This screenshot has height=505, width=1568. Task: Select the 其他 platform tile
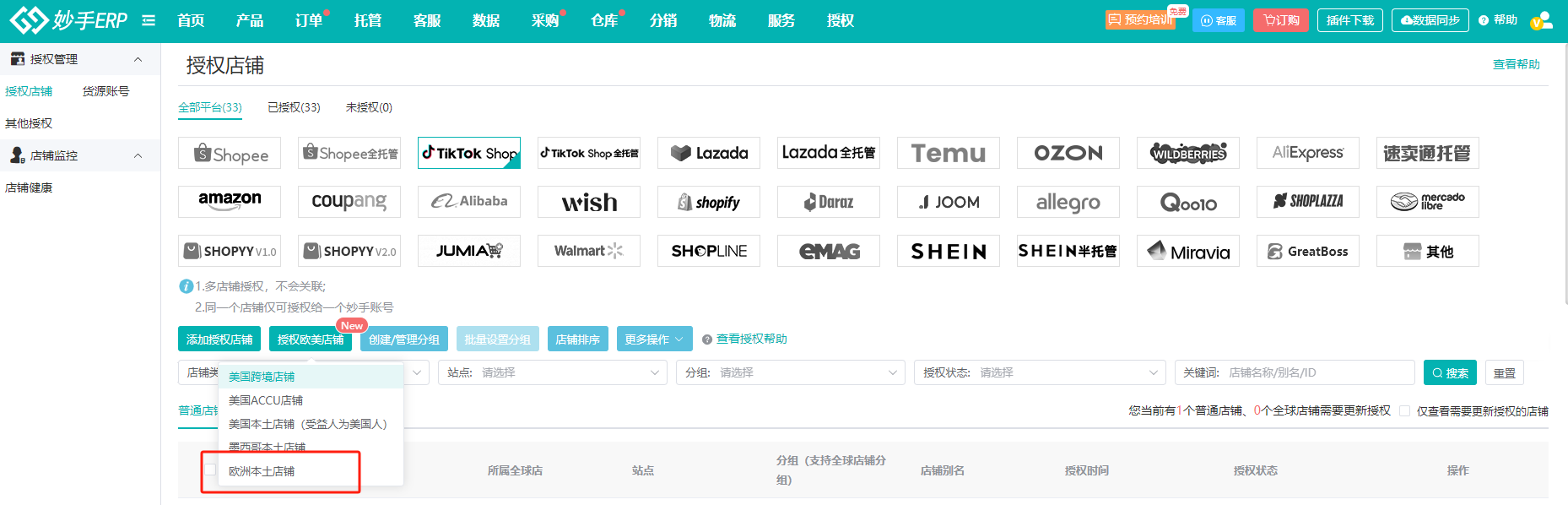coord(1428,251)
